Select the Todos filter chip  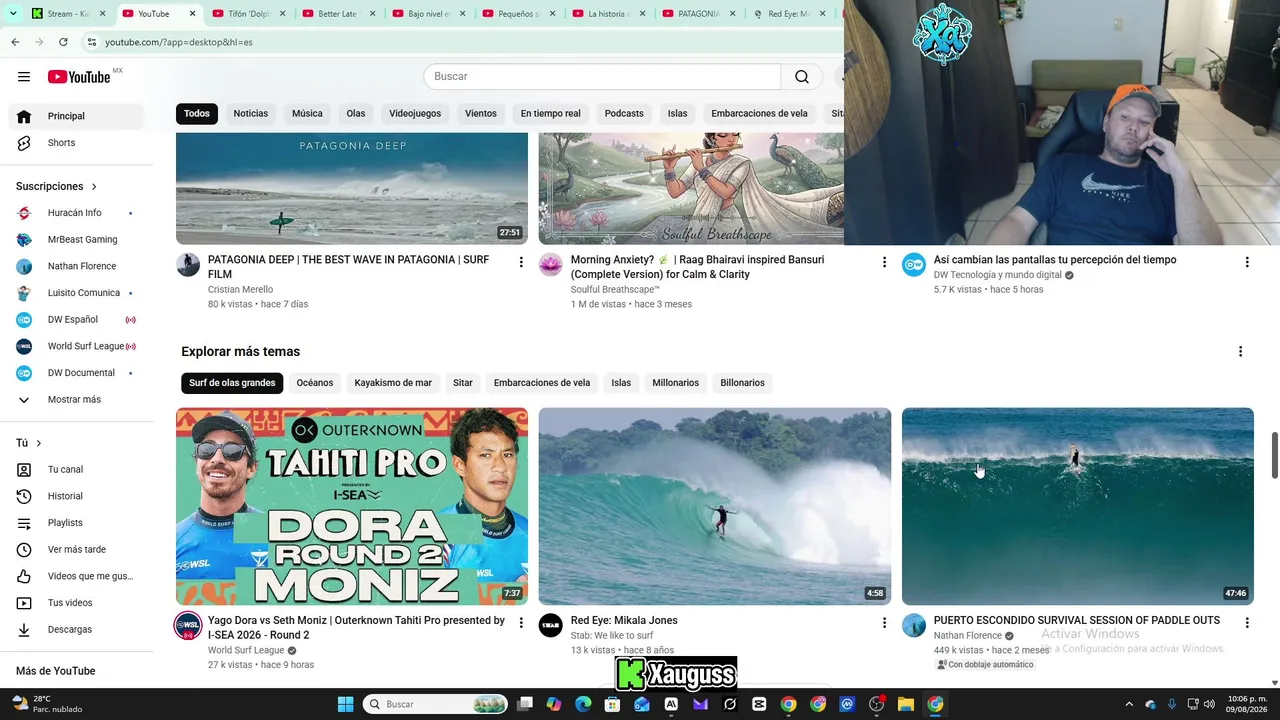[x=197, y=114]
